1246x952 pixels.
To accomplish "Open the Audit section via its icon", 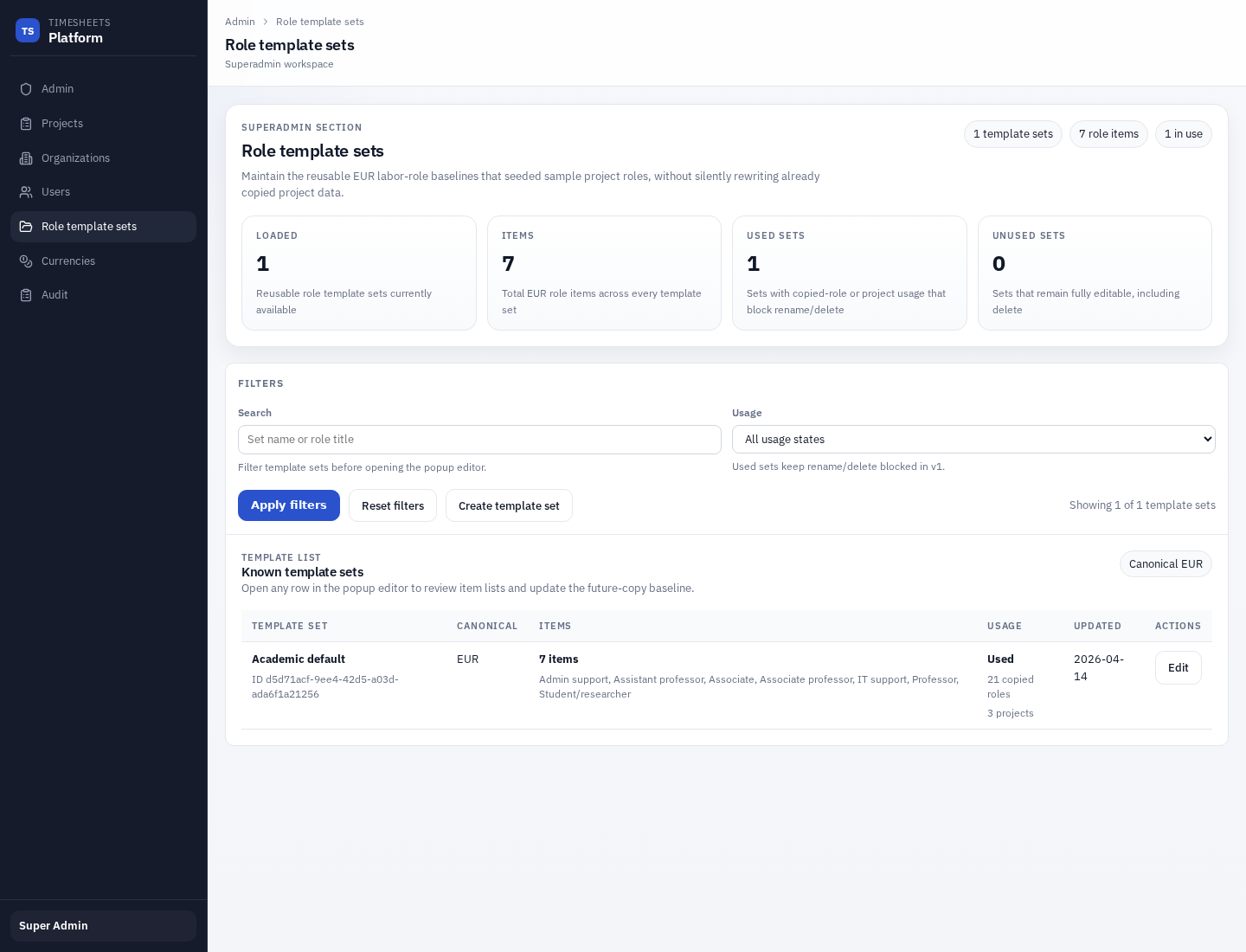I will click(27, 294).
